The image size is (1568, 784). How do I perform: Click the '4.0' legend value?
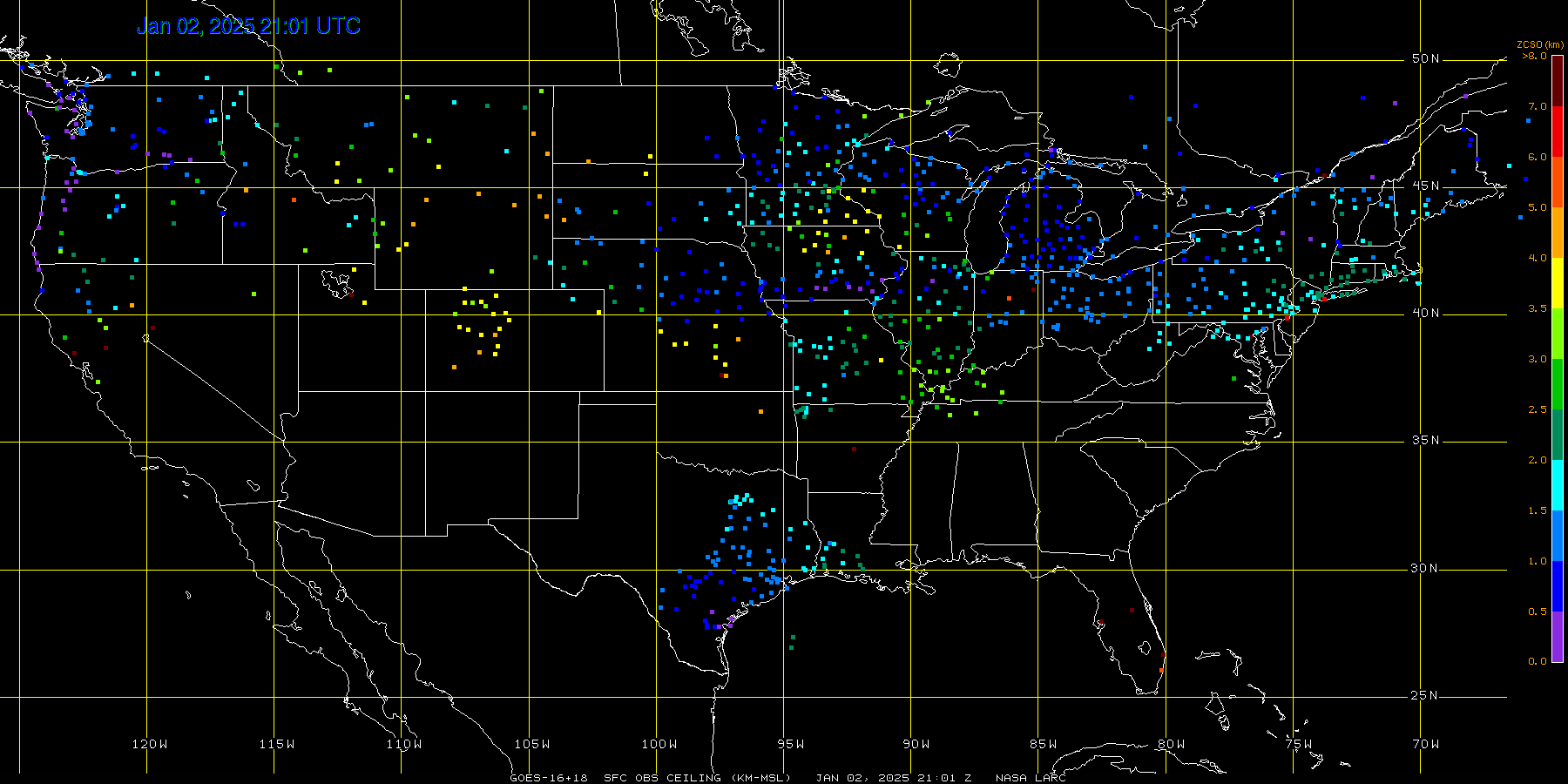pos(1538,258)
